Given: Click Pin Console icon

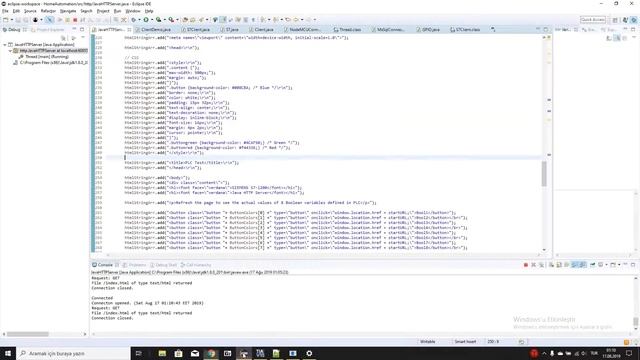Looking at the screenshot, I should [593, 265].
